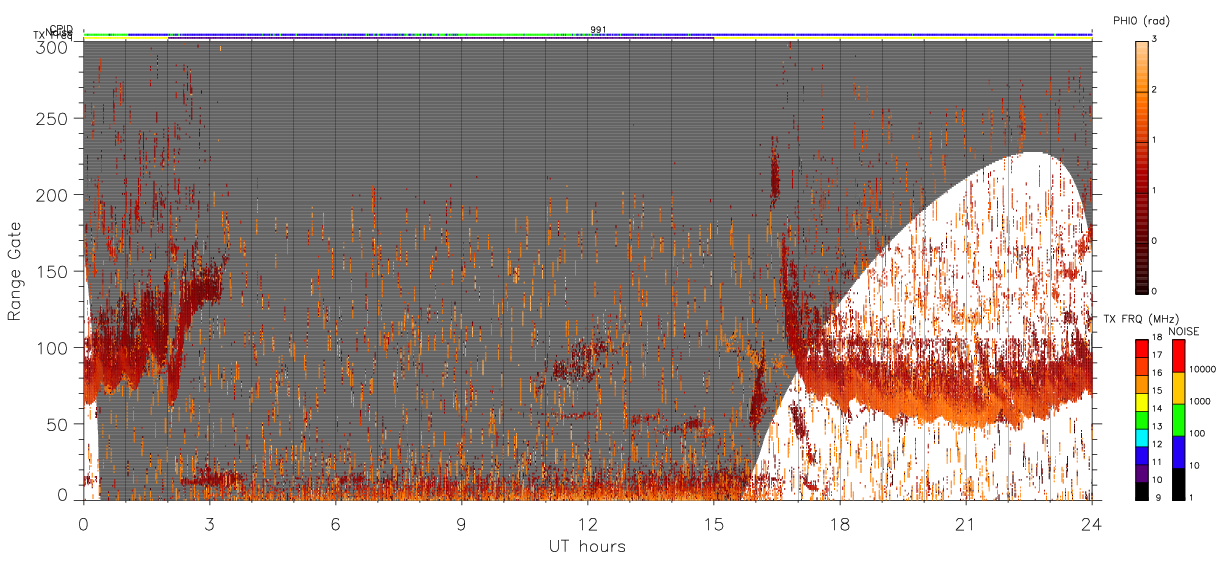Click the blue 10 swatch in NOISE legend
The height and width of the screenshot is (567, 1228).
(x=1180, y=452)
